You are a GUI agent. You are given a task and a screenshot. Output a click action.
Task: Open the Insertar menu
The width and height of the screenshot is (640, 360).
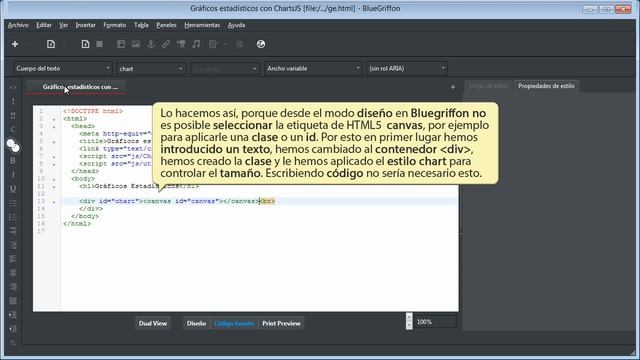pyautogui.click(x=85, y=25)
